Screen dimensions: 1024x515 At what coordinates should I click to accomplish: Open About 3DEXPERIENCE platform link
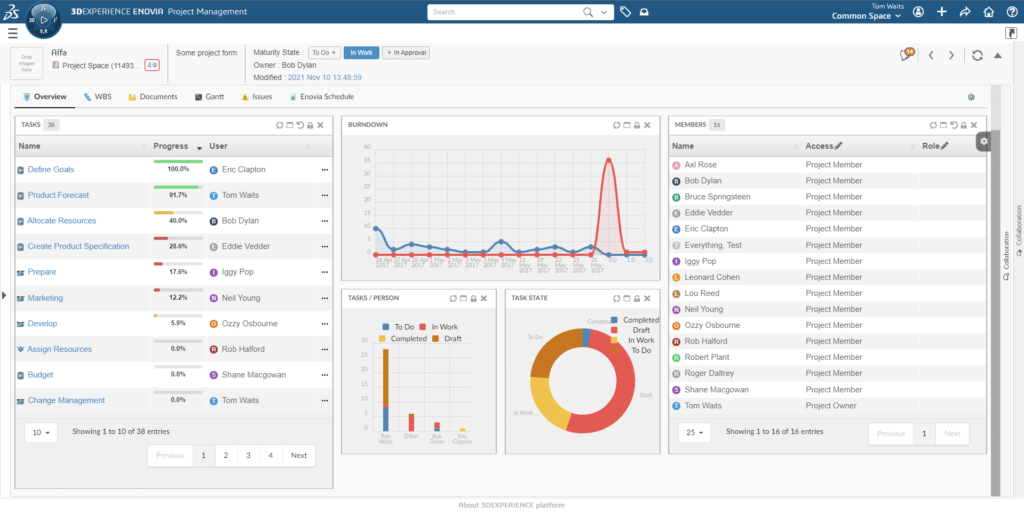point(511,505)
